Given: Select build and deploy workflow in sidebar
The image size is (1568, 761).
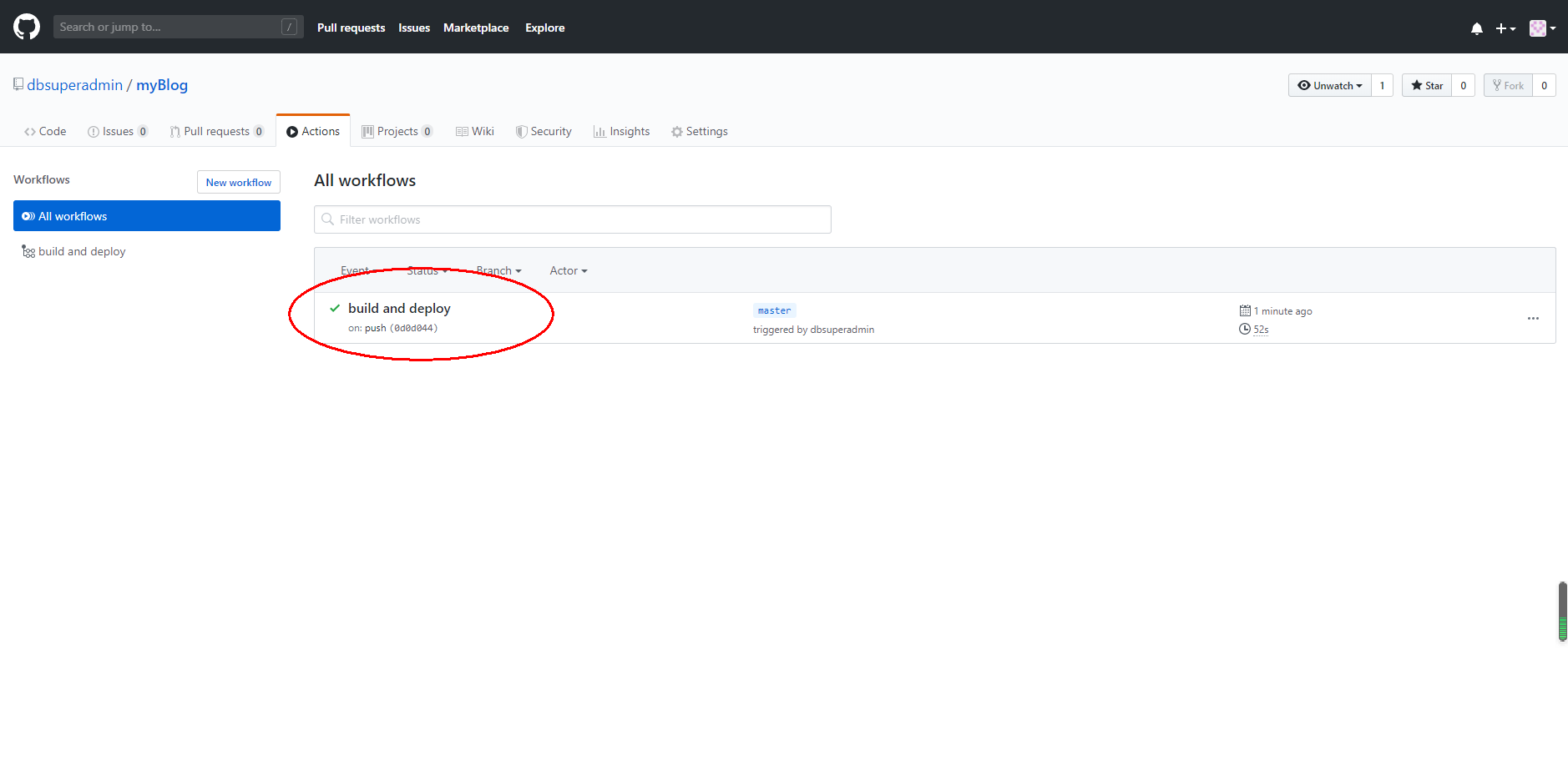Looking at the screenshot, I should point(73,251).
